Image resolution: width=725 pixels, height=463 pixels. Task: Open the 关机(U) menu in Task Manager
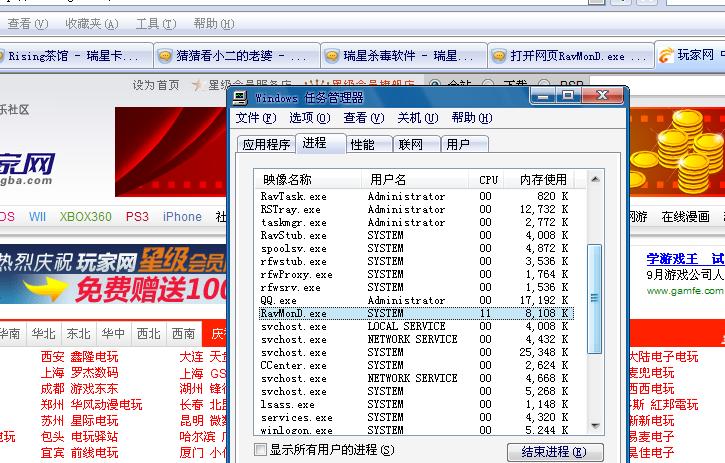click(x=418, y=118)
